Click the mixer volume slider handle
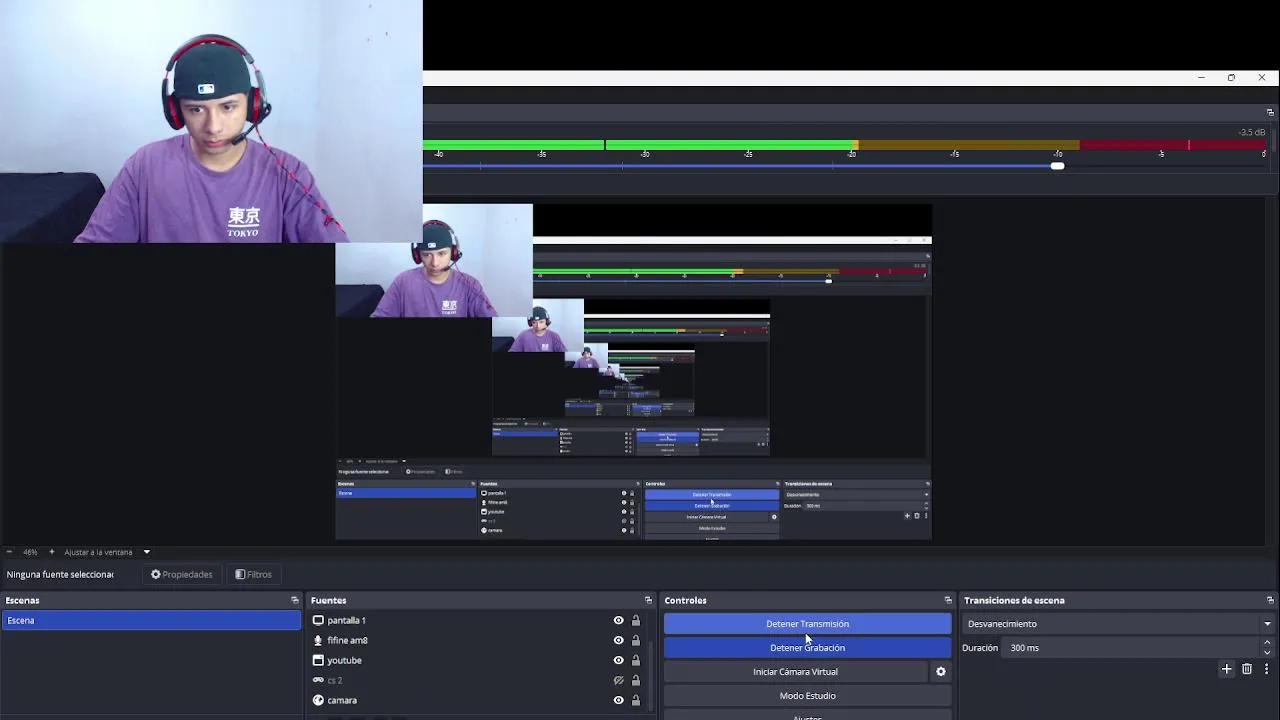The height and width of the screenshot is (720, 1280). coord(1057,166)
